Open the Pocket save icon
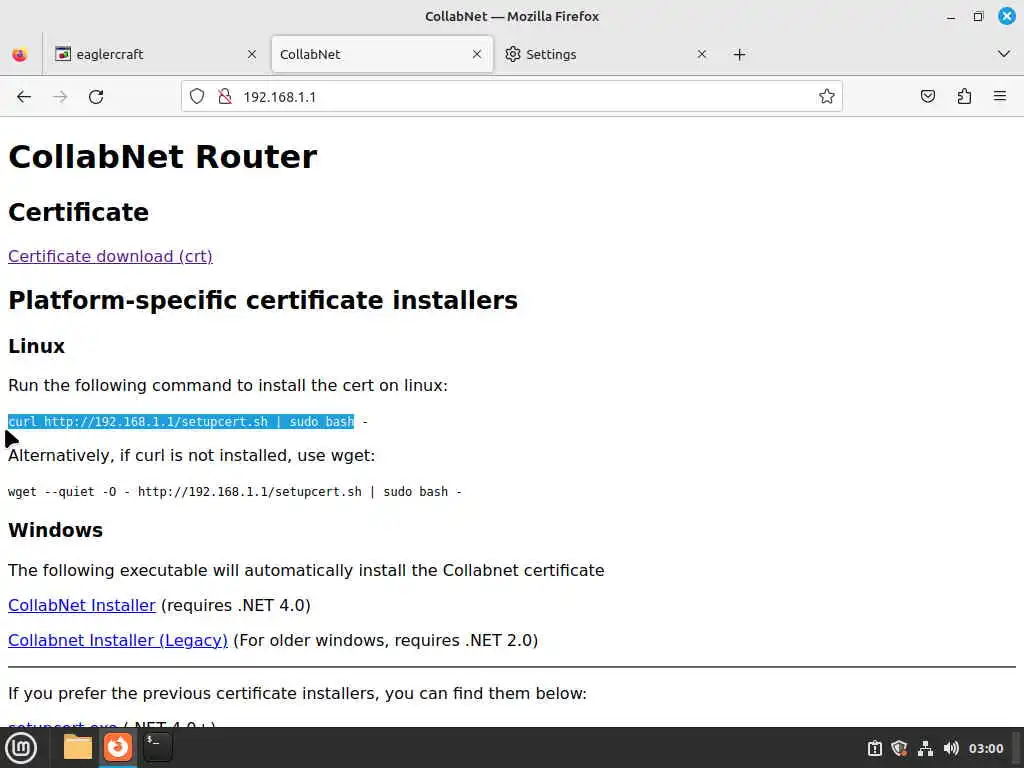Image resolution: width=1024 pixels, height=768 pixels. 927,97
